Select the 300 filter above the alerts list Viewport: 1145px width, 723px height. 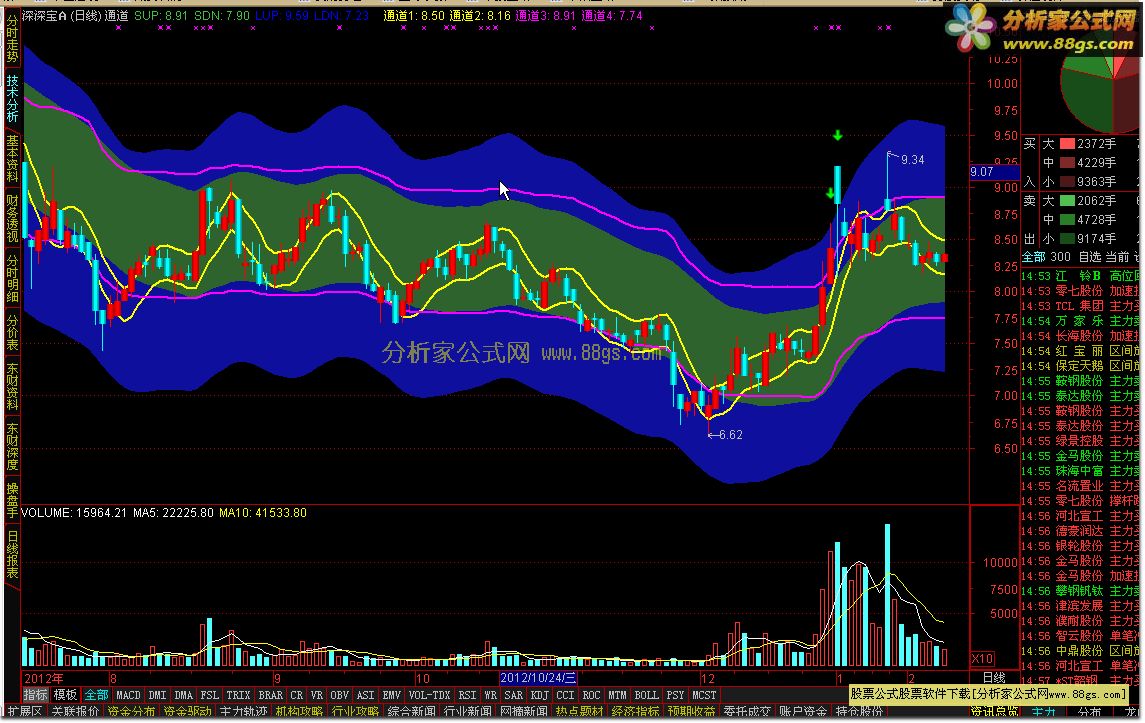coord(1060,256)
